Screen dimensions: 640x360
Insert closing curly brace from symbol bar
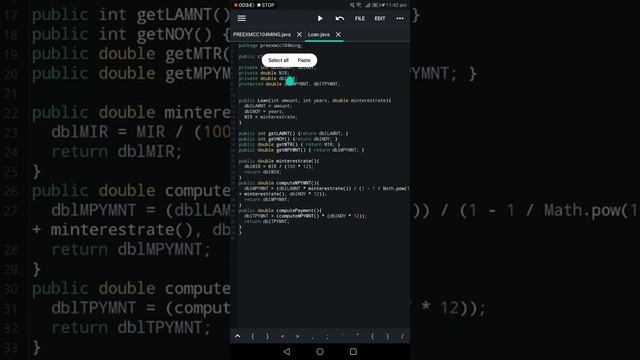tap(267, 336)
